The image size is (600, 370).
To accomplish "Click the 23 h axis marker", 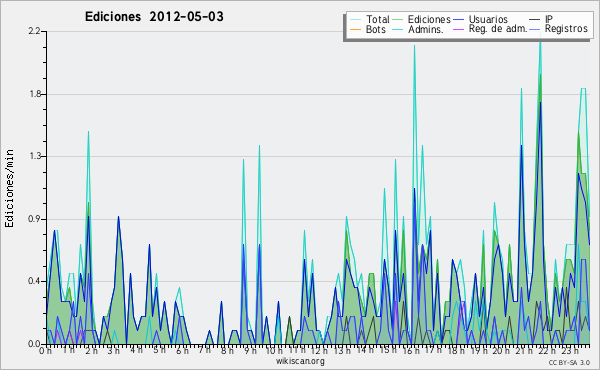I will point(570,350).
